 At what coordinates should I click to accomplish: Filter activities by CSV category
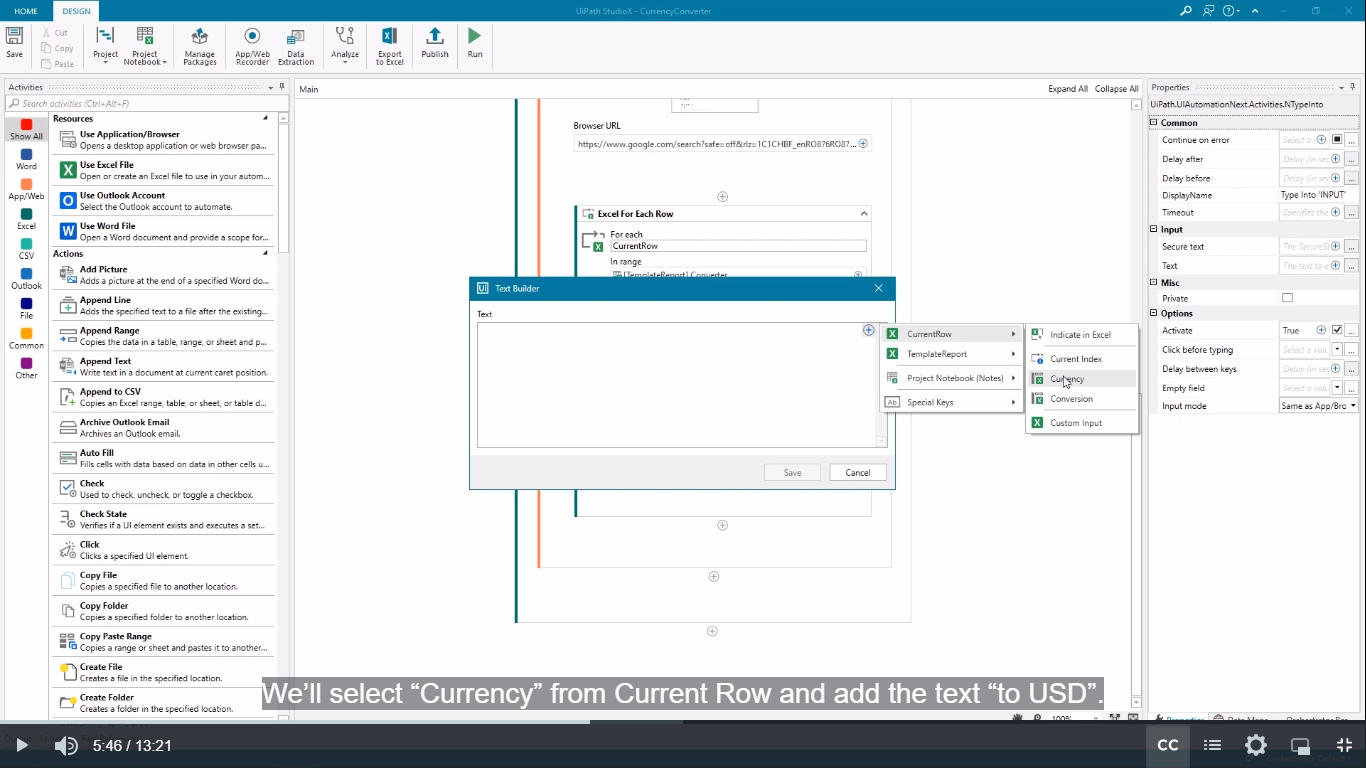(x=26, y=250)
